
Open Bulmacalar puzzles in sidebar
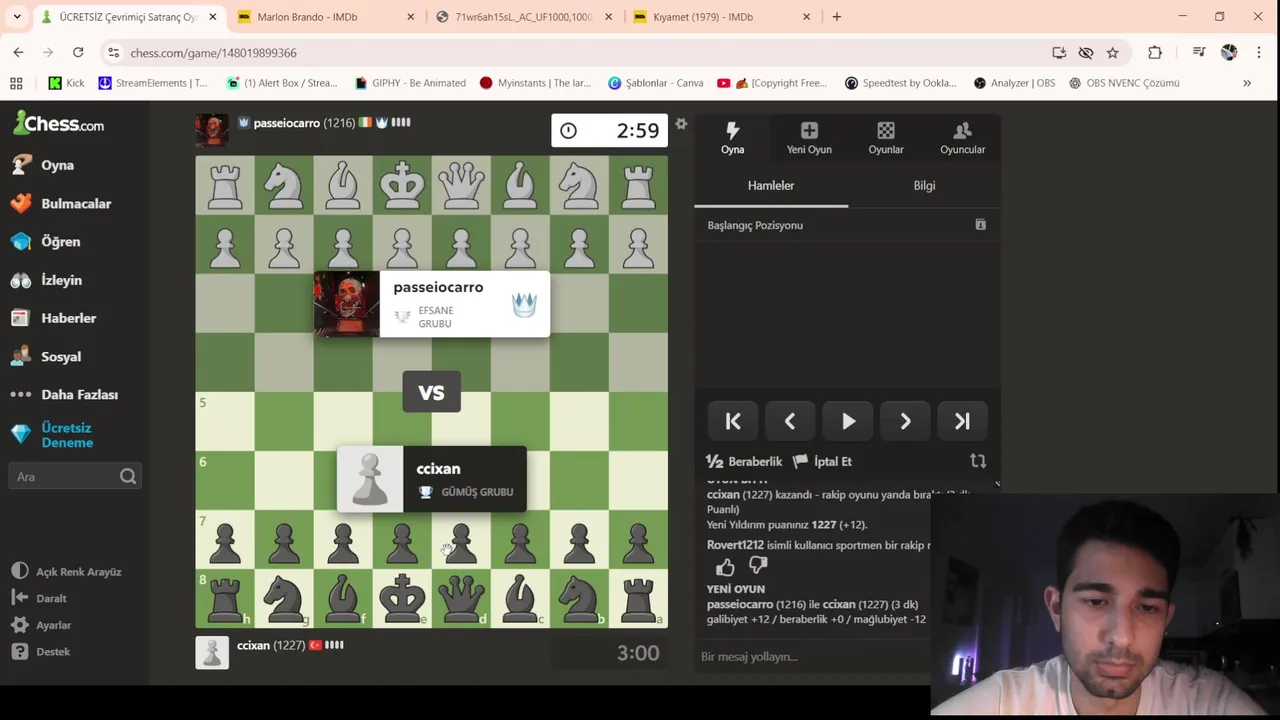[62, 203]
